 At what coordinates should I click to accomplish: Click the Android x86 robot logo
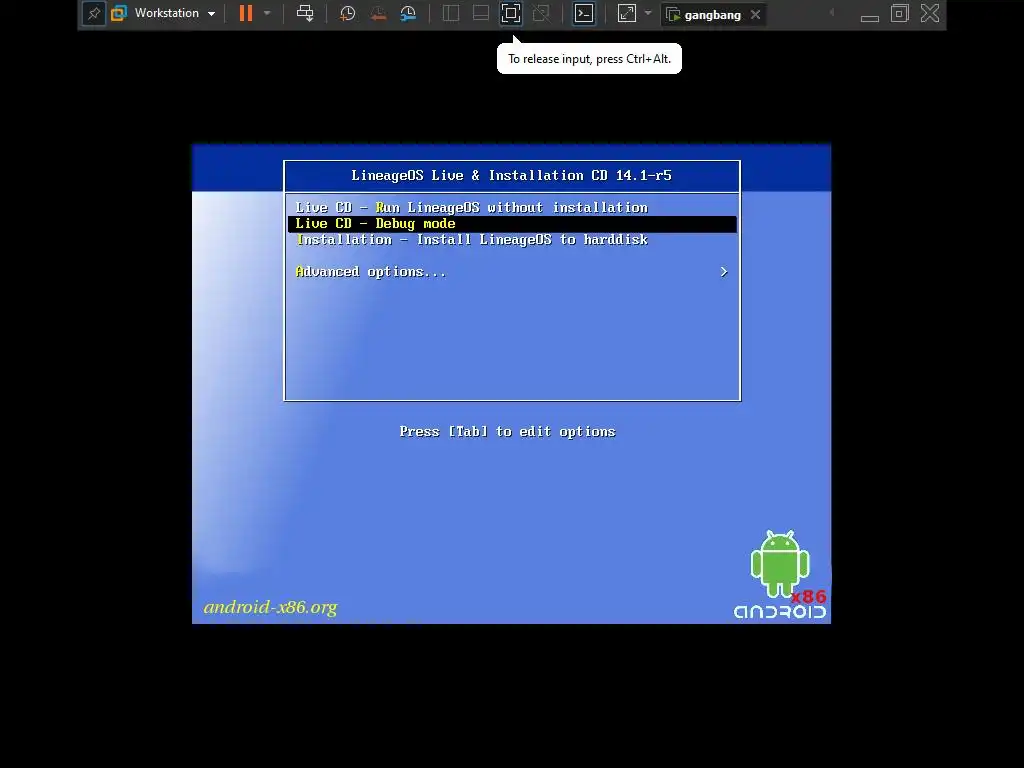pyautogui.click(x=780, y=574)
